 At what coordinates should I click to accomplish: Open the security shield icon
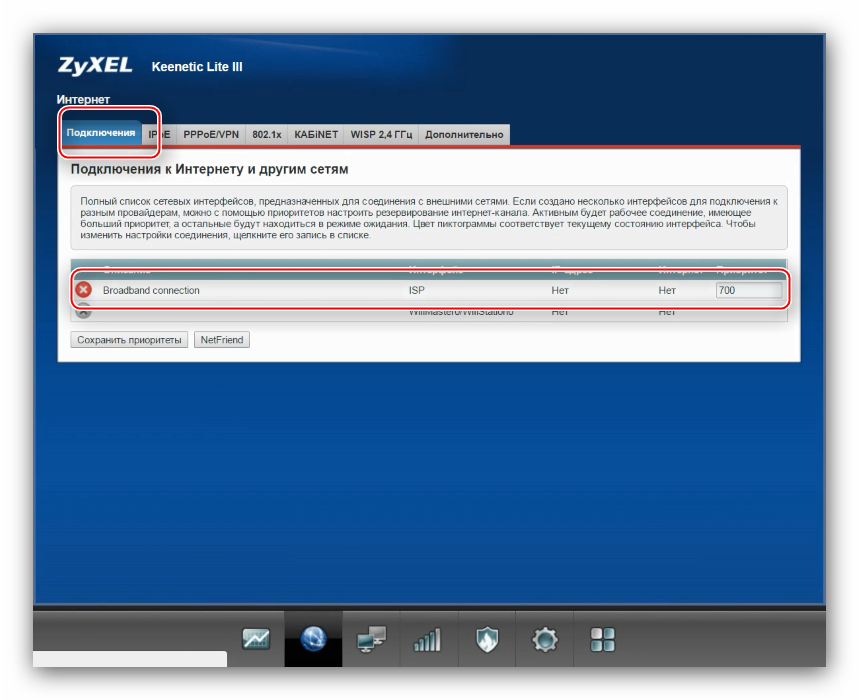(x=486, y=639)
